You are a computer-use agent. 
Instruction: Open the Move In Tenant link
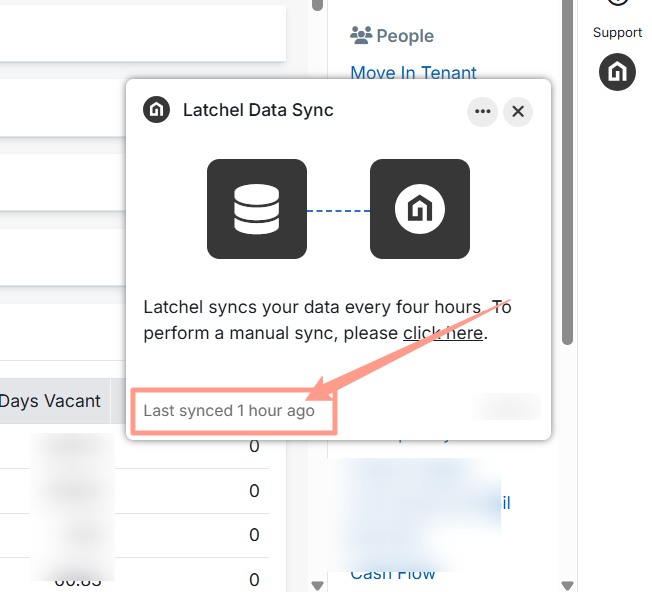pyautogui.click(x=413, y=73)
